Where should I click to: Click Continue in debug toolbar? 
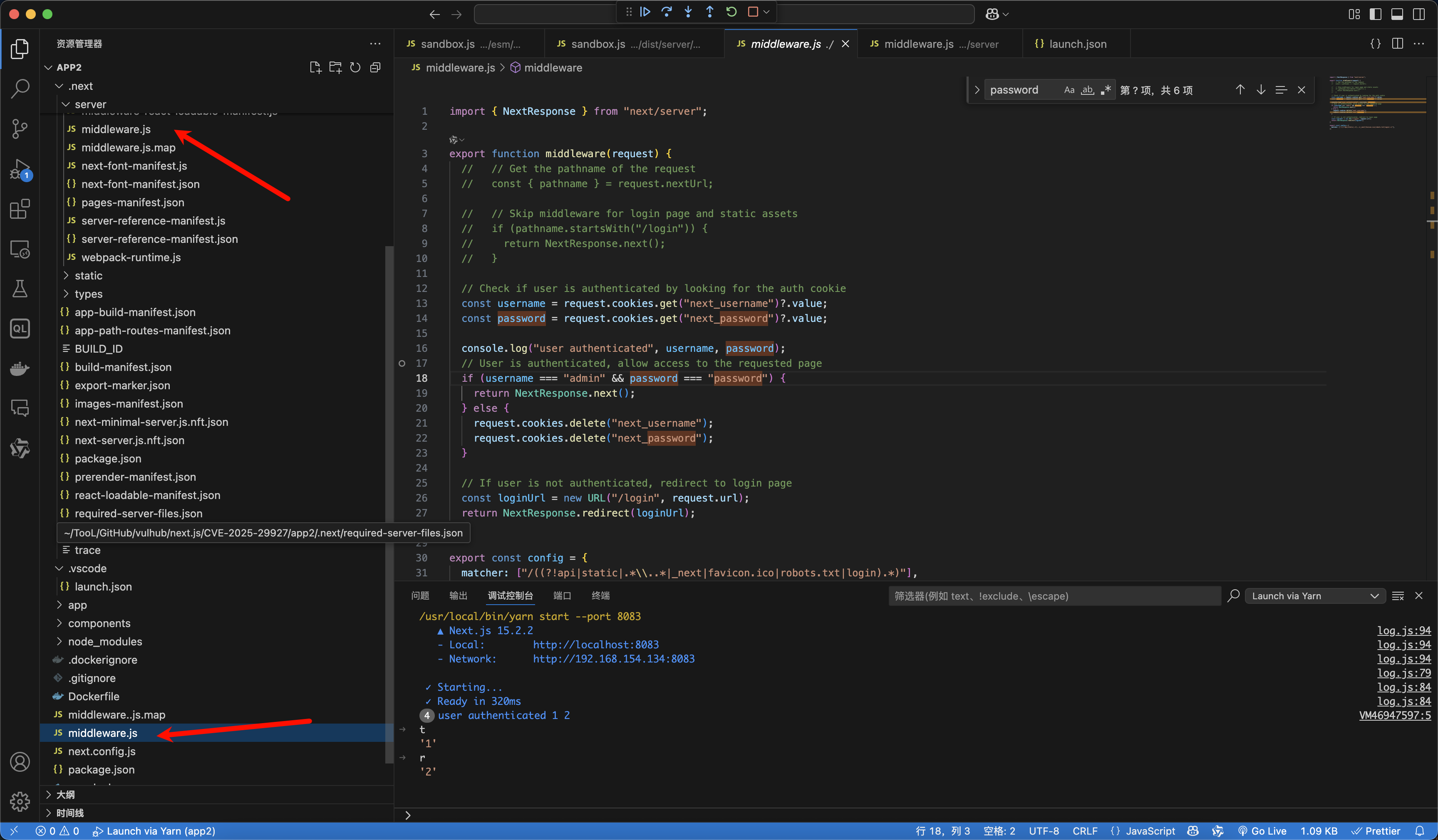point(645,12)
